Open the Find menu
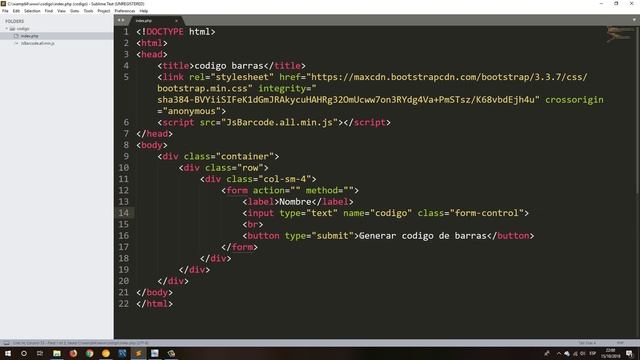Image resolution: width=640 pixels, height=360 pixels. [49, 11]
